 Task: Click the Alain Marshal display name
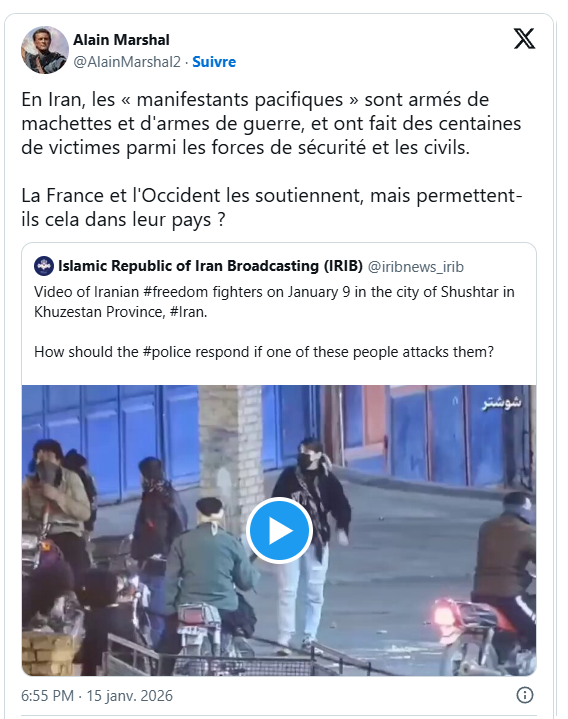coord(121,40)
